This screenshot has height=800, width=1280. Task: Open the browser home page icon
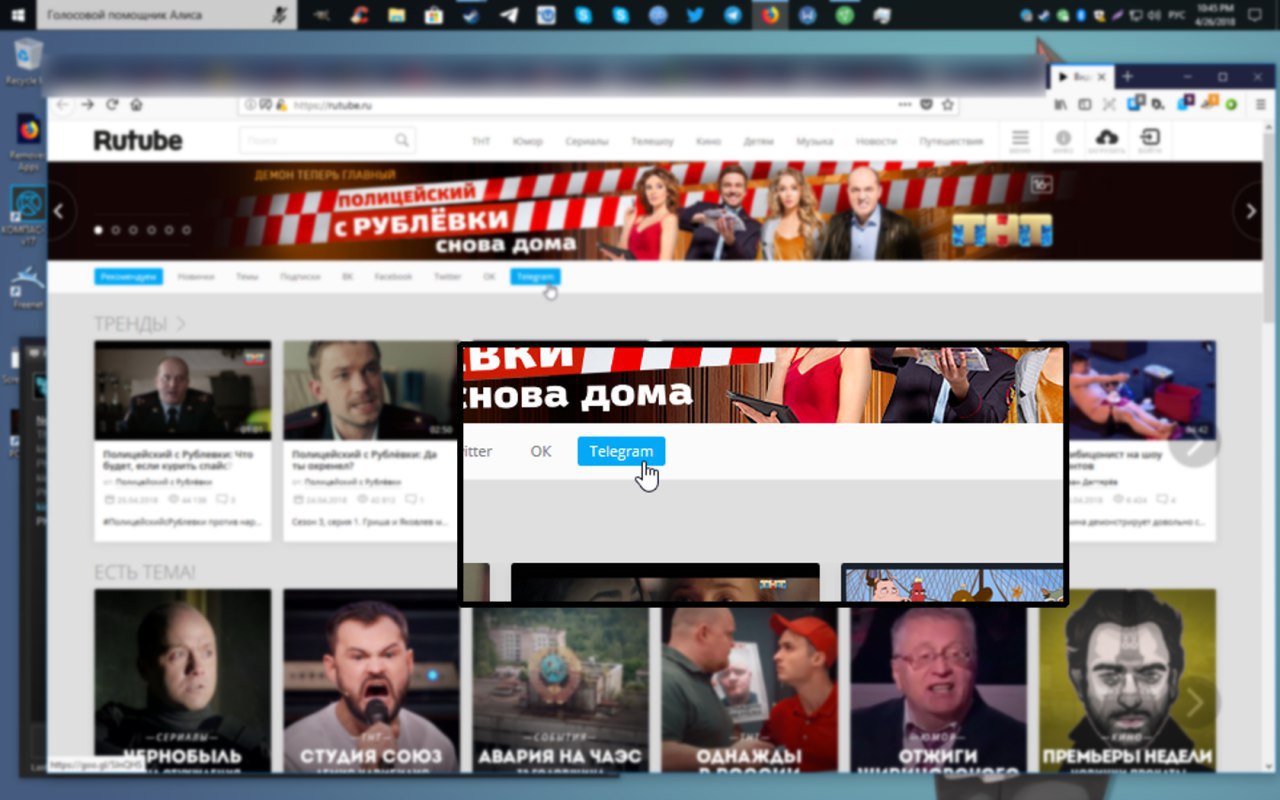[136, 104]
